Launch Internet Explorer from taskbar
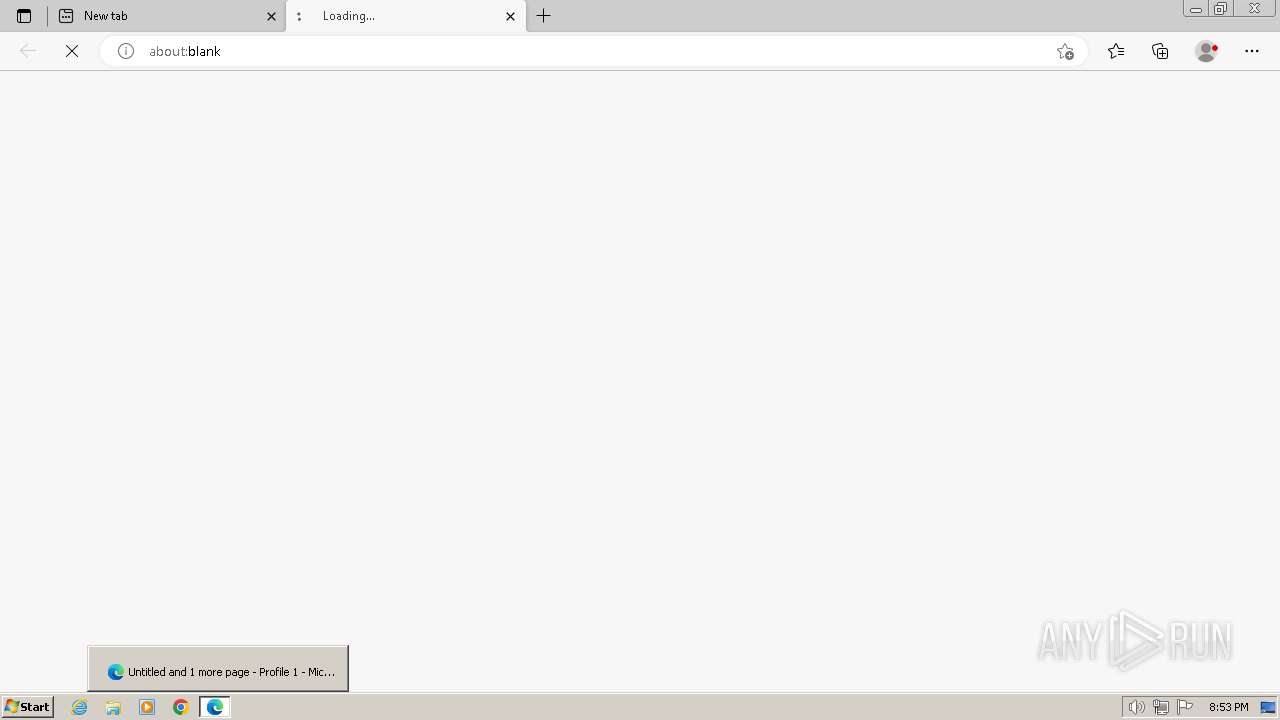 (80, 707)
